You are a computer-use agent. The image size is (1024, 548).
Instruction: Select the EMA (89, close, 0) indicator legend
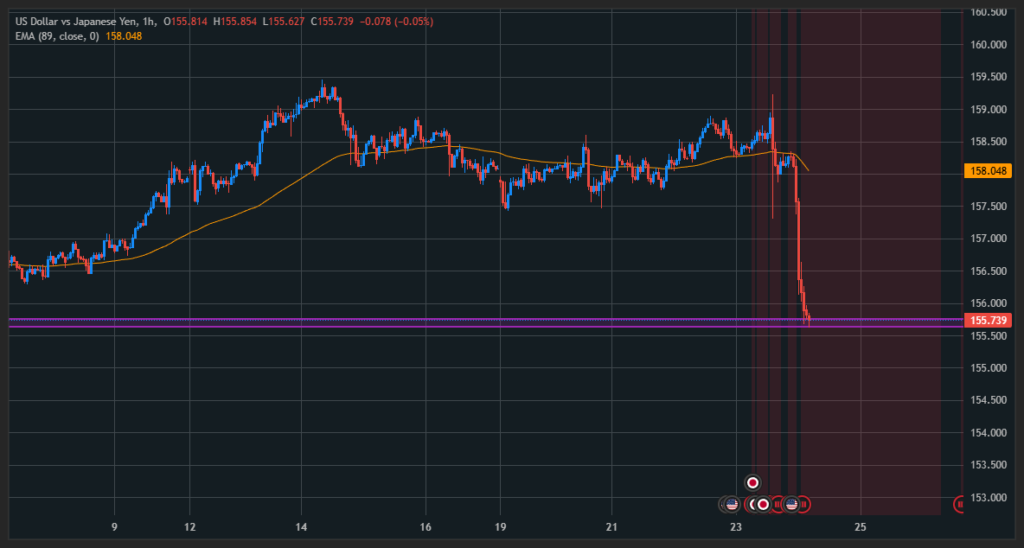57,35
